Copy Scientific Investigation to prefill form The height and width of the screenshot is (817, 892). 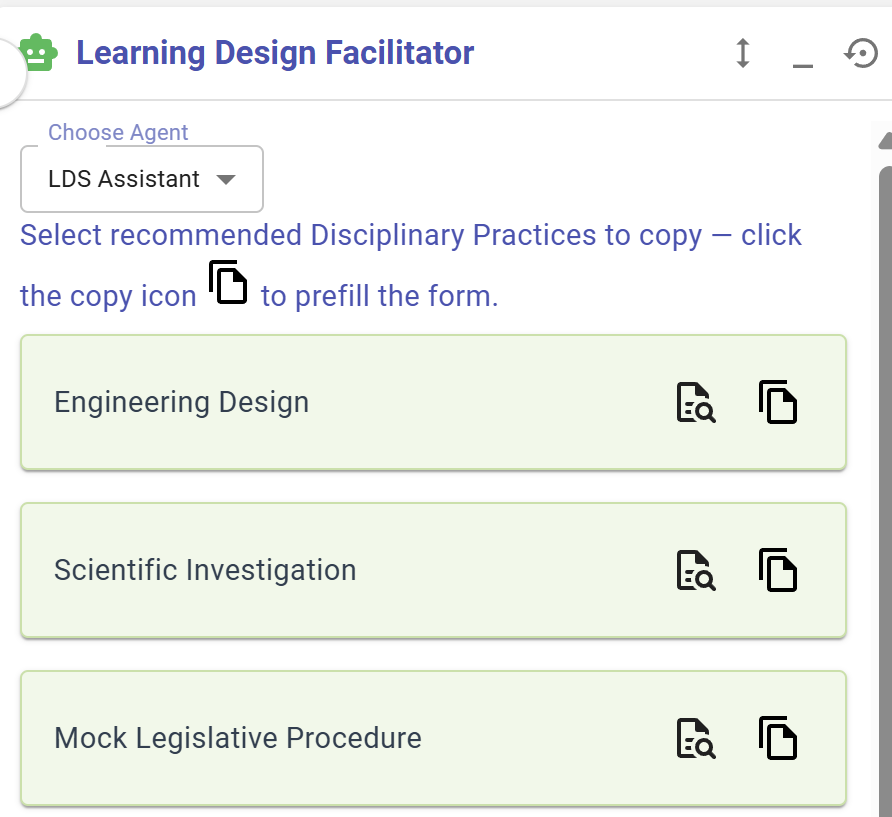tap(778, 570)
